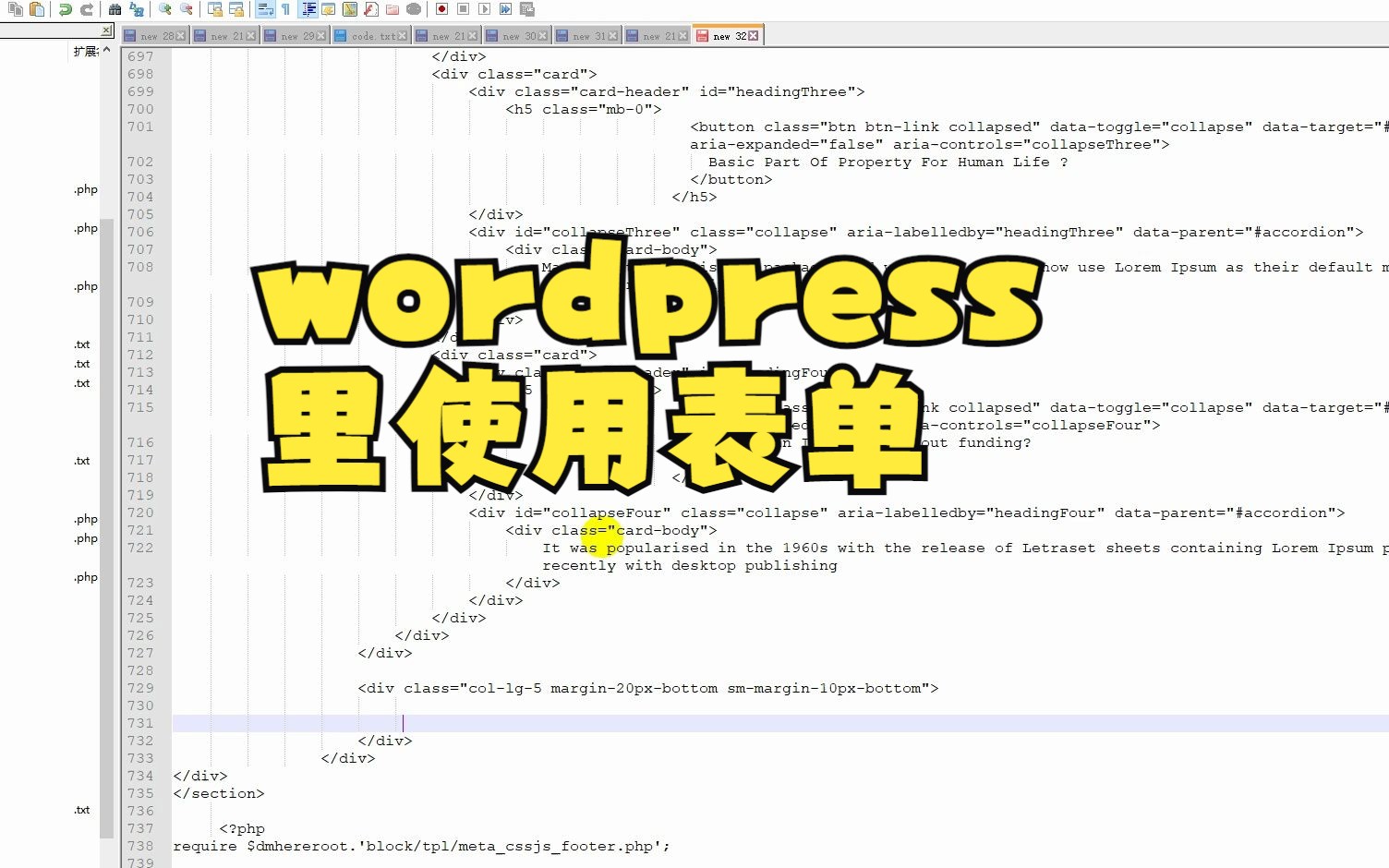
Task: Click the </h5> tag on line 704
Action: click(x=694, y=197)
